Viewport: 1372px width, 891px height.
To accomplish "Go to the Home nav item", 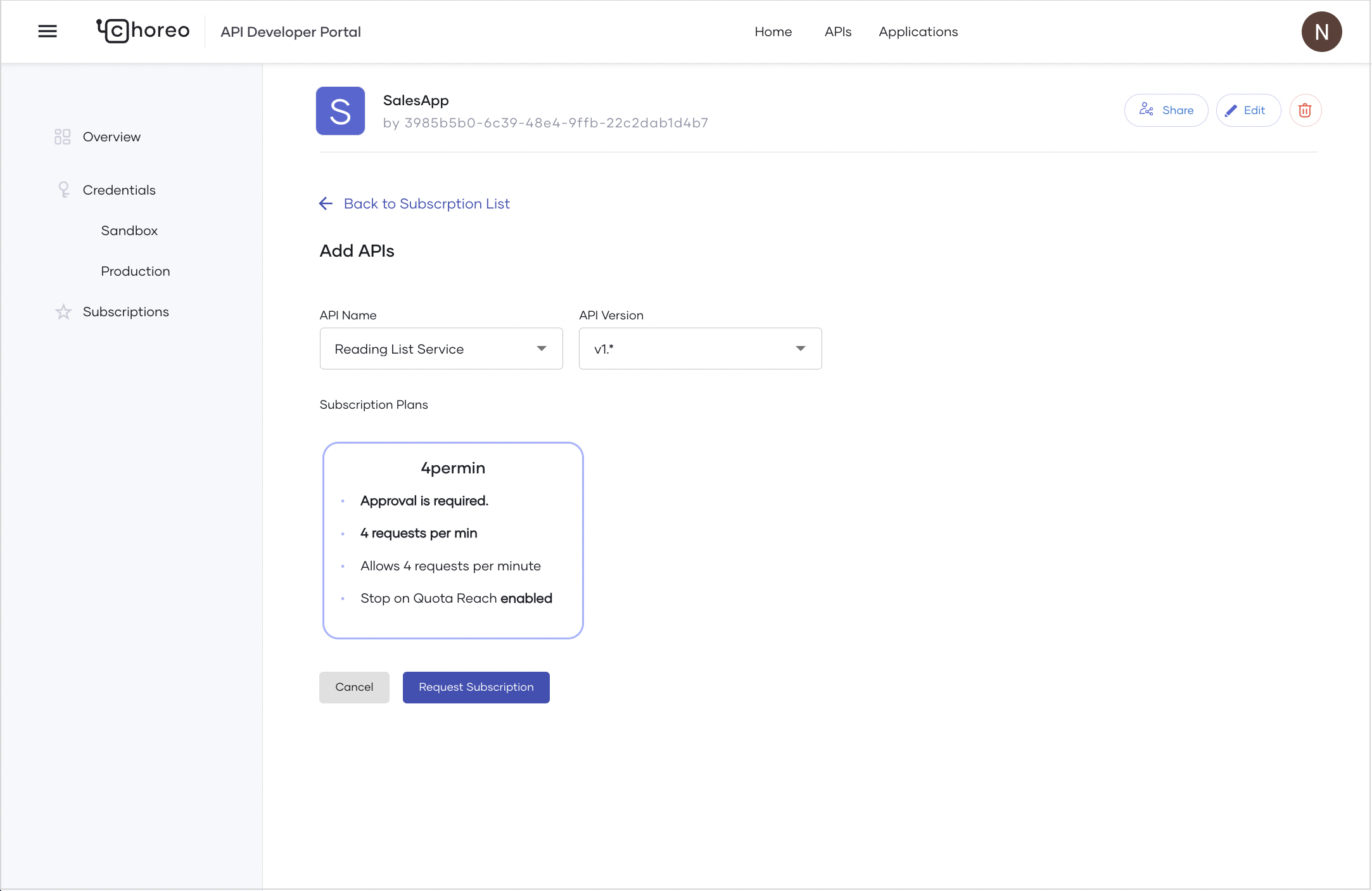I will coord(773,32).
